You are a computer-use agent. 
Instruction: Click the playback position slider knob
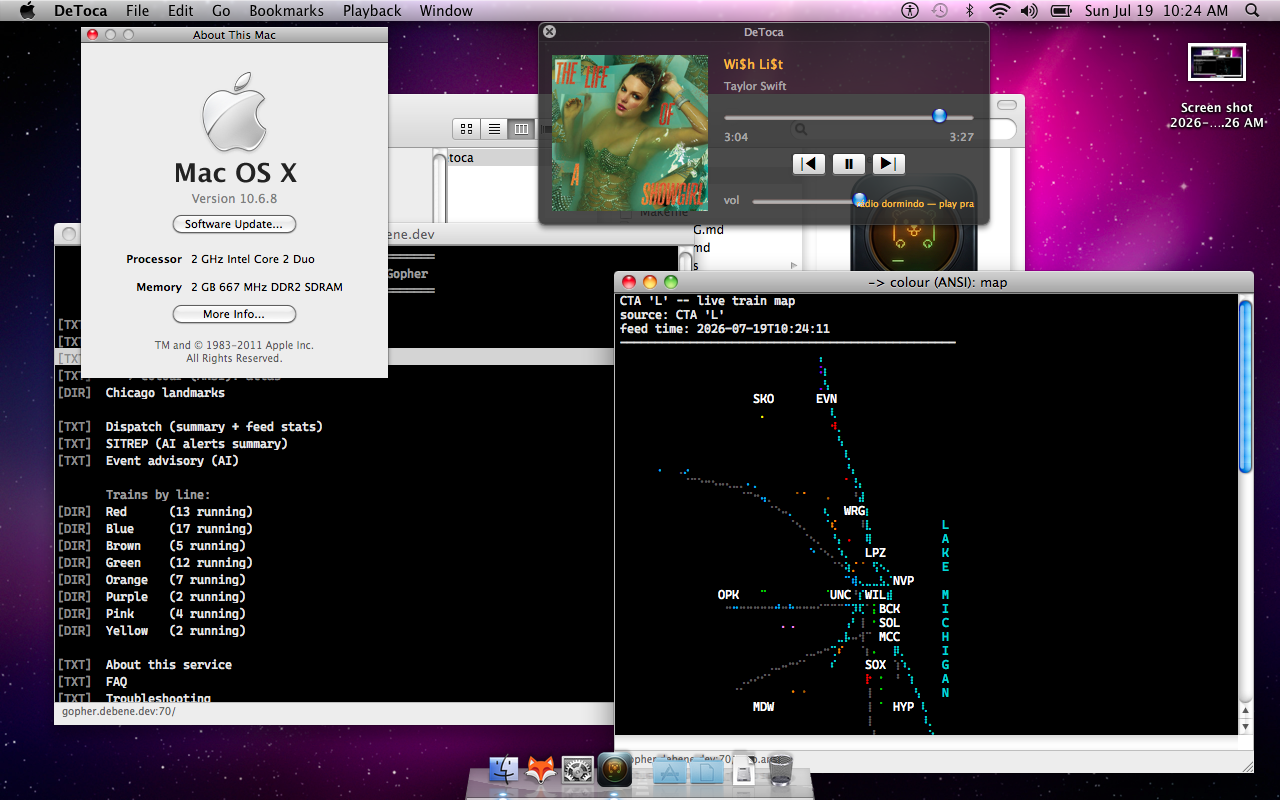point(939,116)
